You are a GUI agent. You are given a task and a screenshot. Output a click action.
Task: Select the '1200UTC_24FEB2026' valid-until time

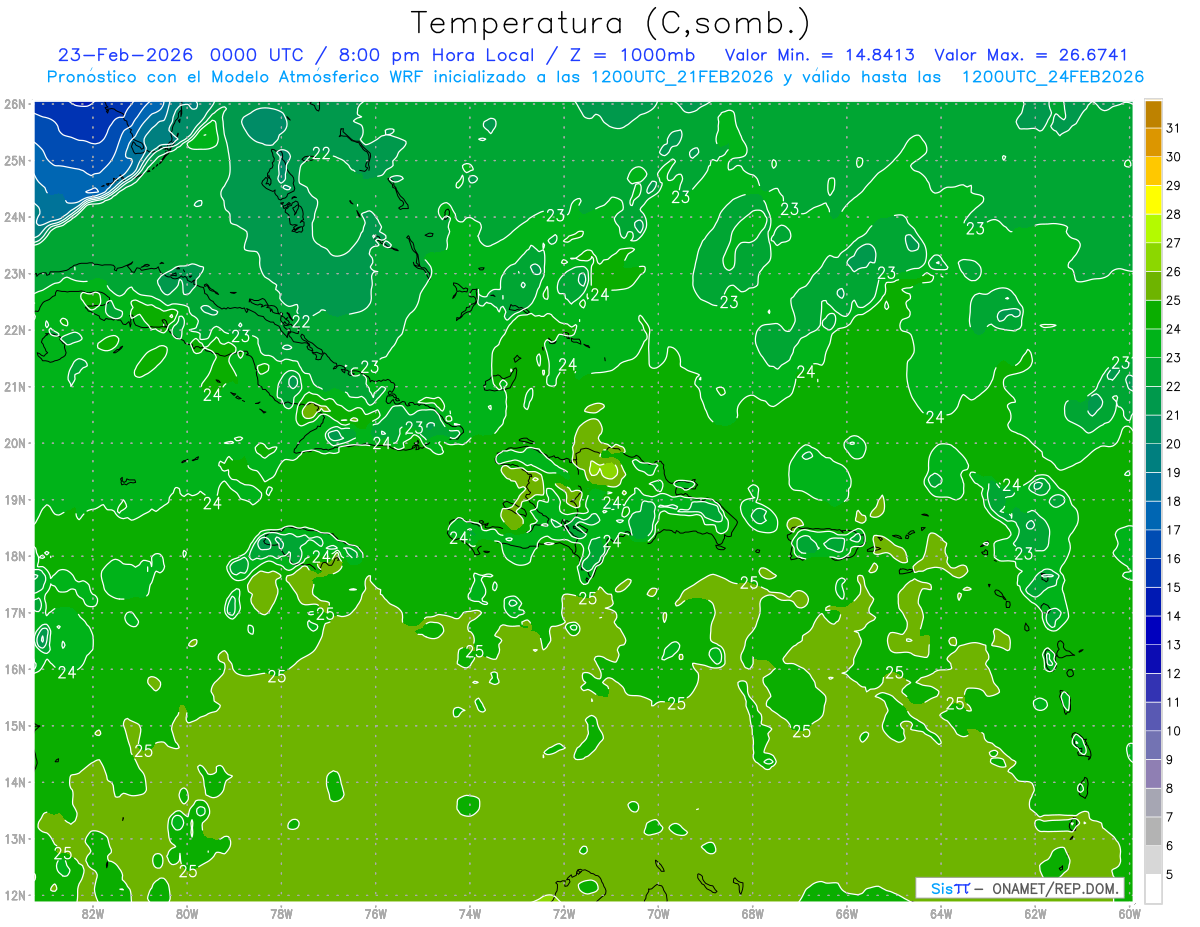pos(1053,77)
